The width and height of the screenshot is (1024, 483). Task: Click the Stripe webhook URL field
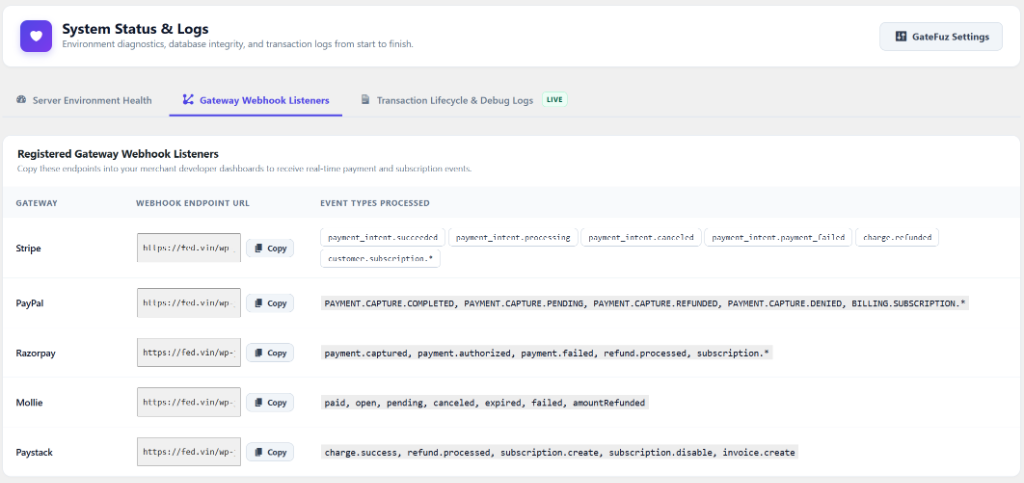tap(189, 248)
